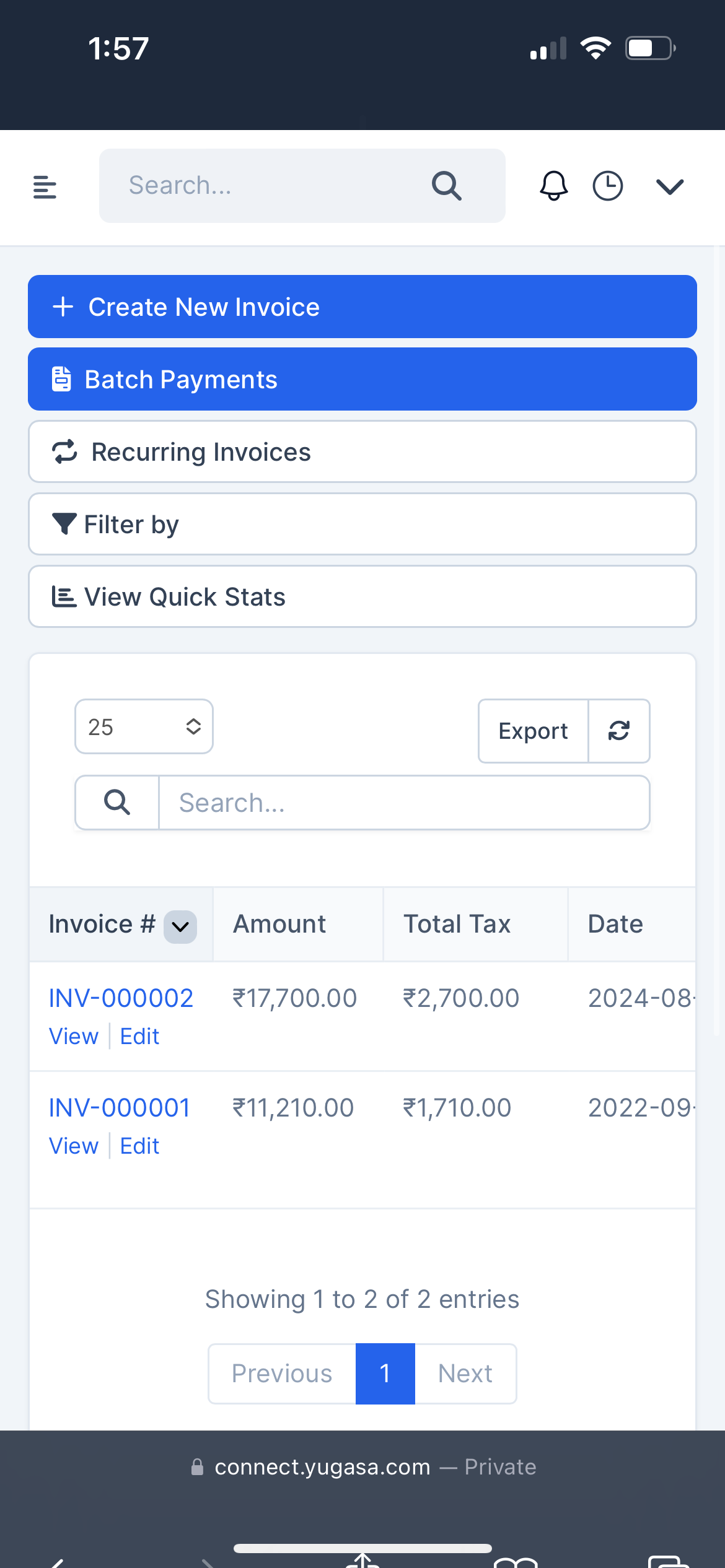This screenshot has height=1568, width=725.
Task: Go to Recurring Invoices
Action: coord(362,451)
